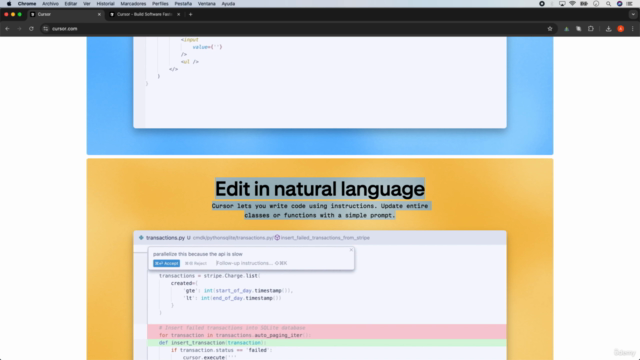Bookmark this page with the star icon
The height and width of the screenshot is (360, 640).
click(x=550, y=29)
